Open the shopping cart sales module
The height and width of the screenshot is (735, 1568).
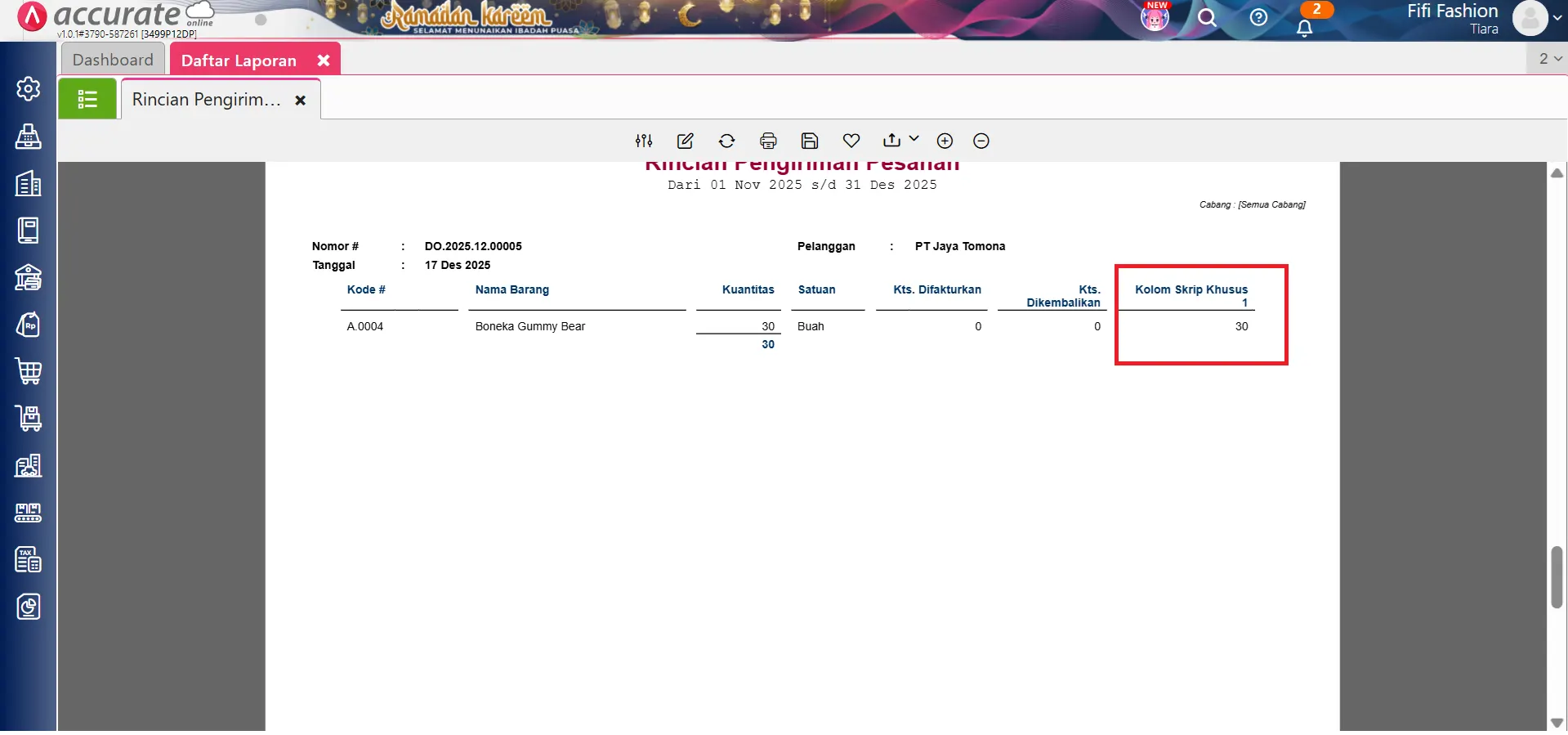[x=29, y=372]
